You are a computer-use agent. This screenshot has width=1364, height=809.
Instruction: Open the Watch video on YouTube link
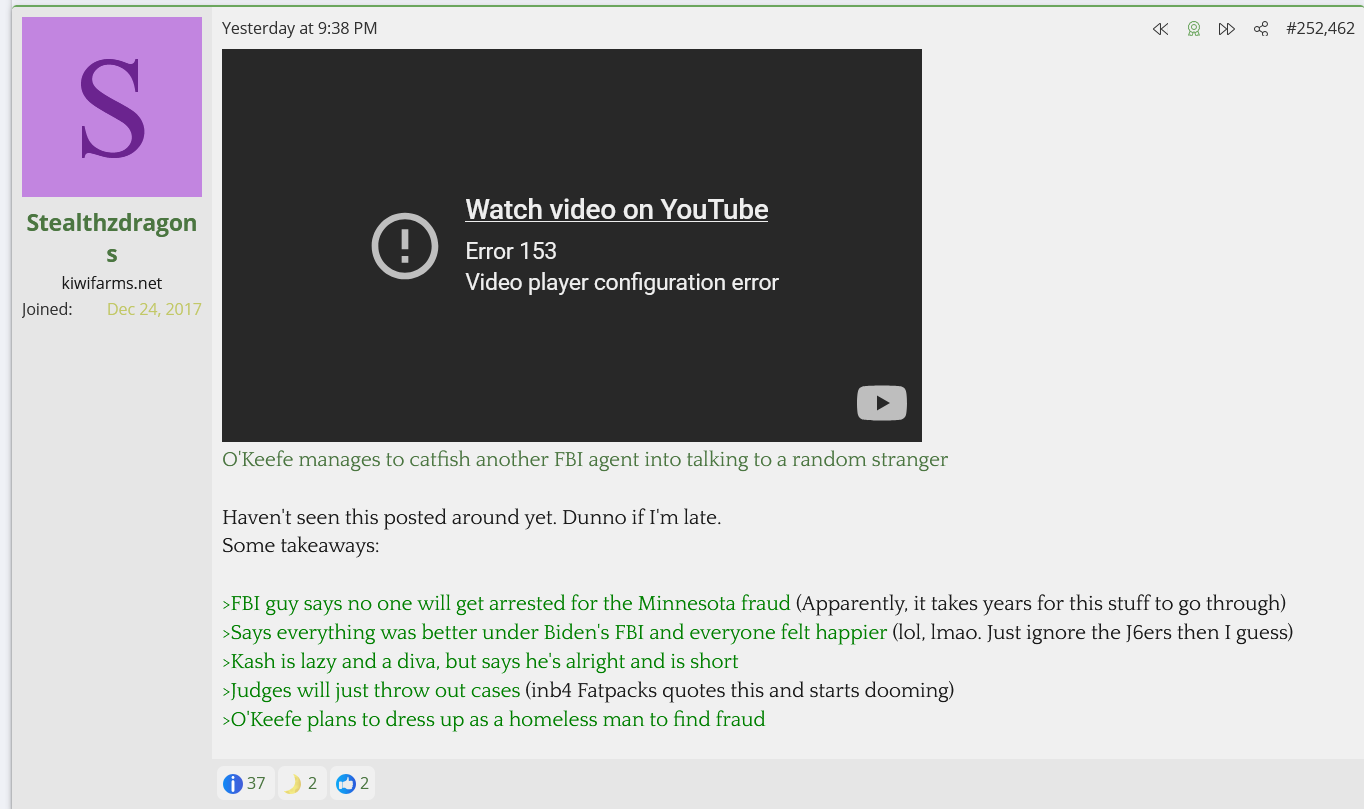pos(616,210)
